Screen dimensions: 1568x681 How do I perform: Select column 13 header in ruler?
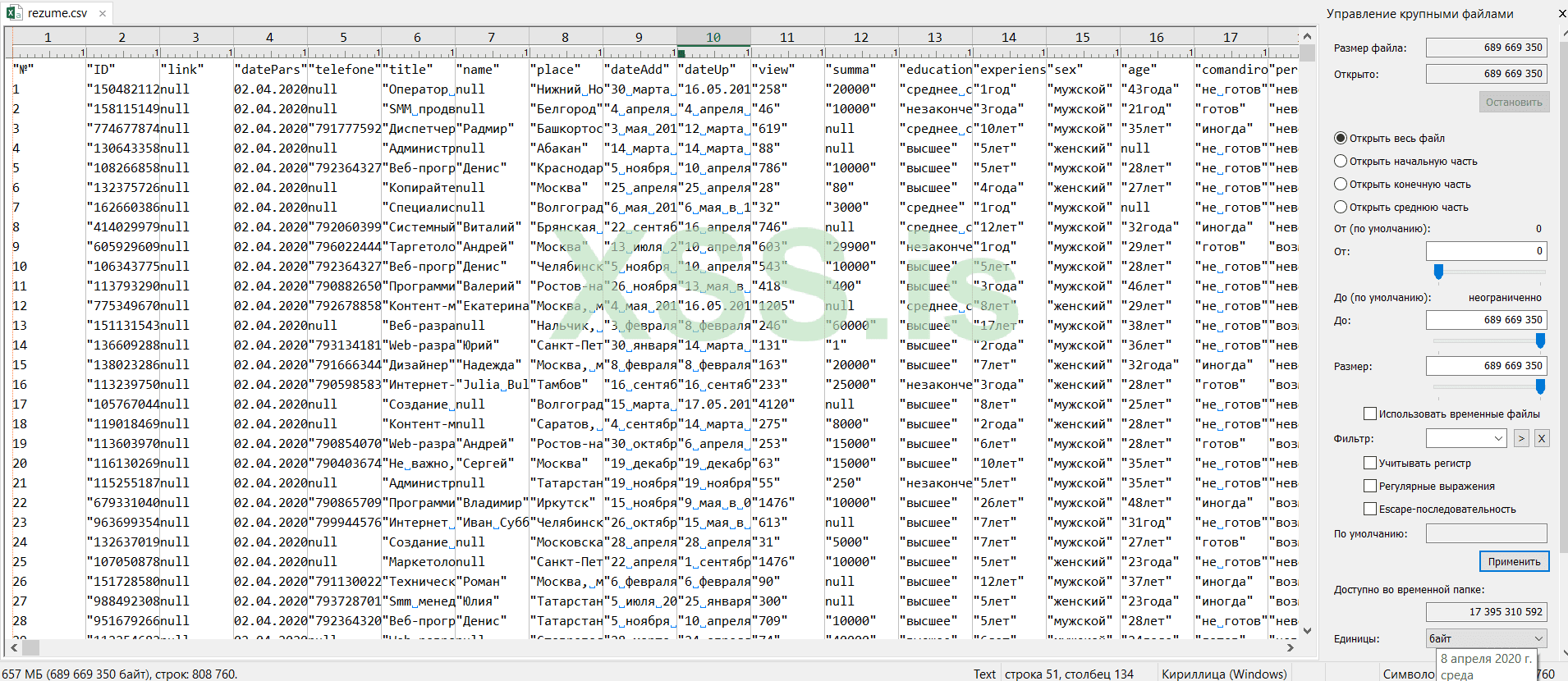[935, 37]
